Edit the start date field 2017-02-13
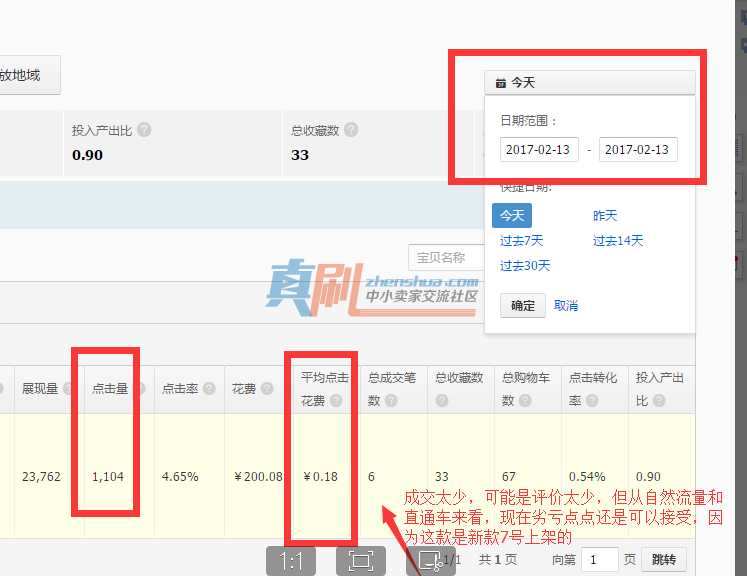Viewport: 747px width, 576px height. pyautogui.click(x=539, y=150)
